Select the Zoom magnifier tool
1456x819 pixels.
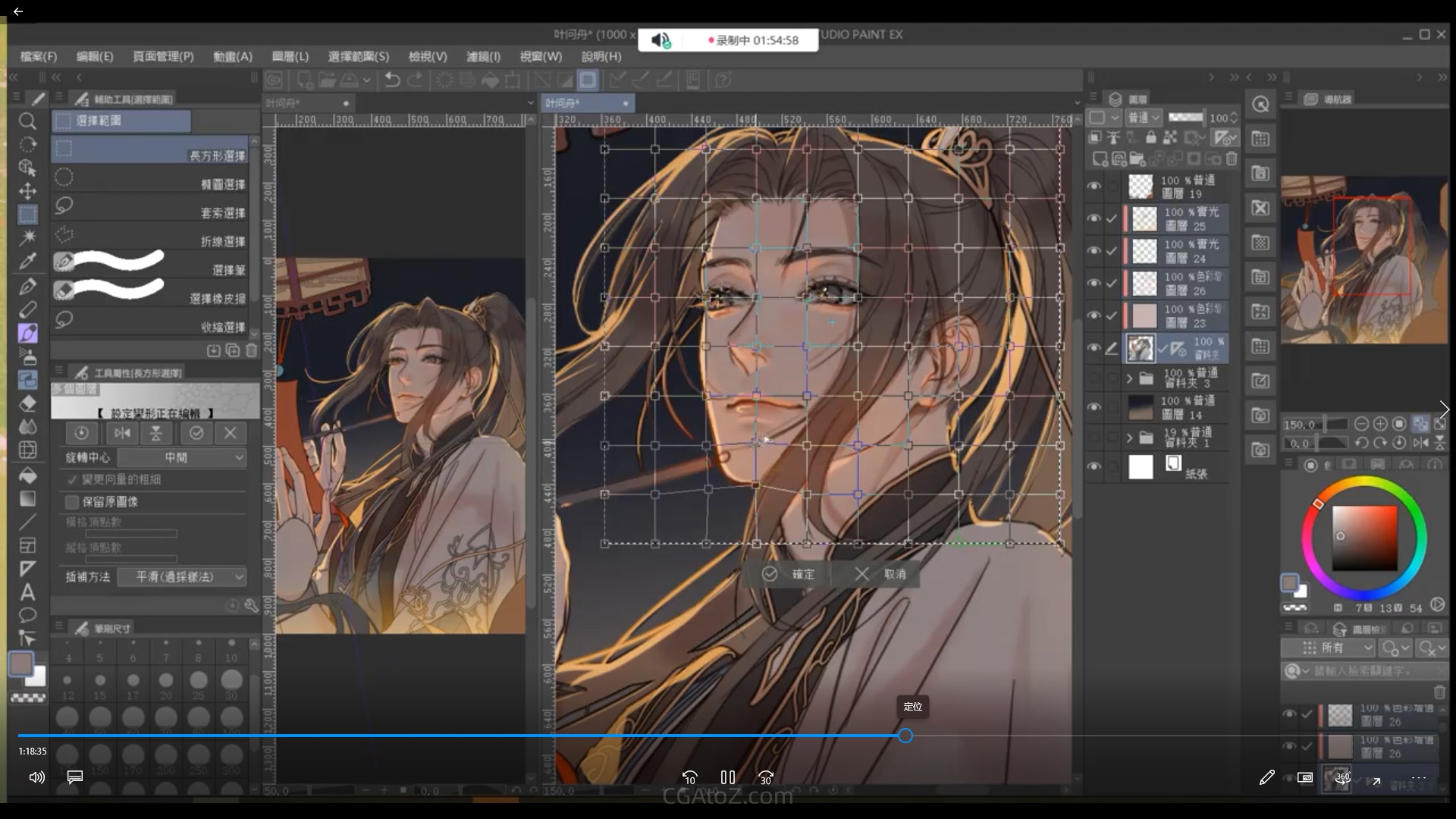[x=27, y=121]
